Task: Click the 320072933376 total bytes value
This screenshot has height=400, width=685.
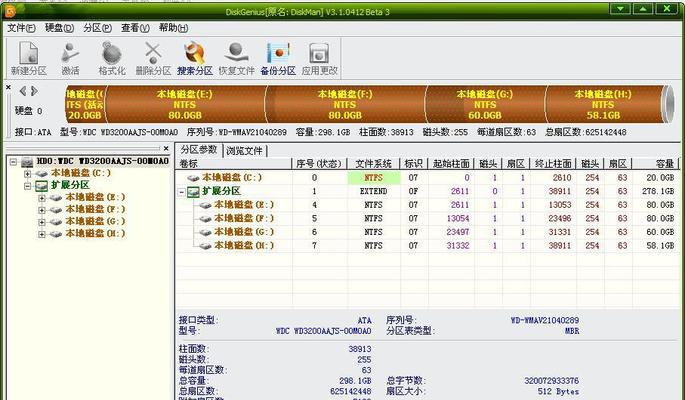Action: coord(551,381)
